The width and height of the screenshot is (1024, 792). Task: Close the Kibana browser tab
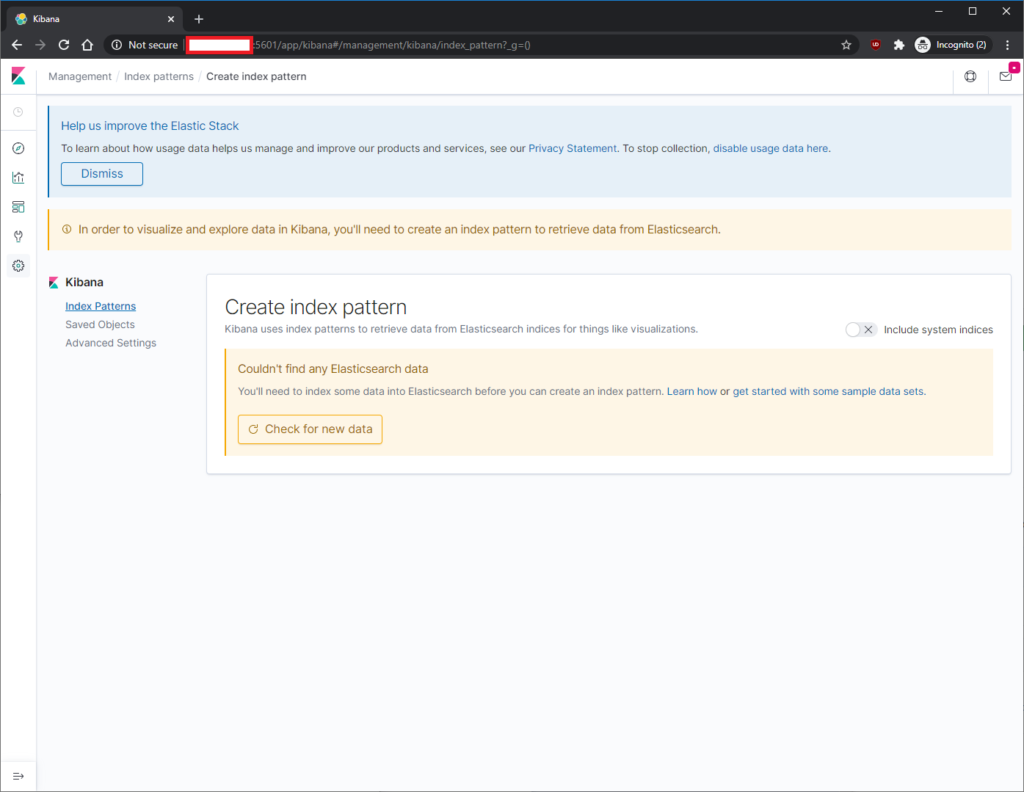click(171, 19)
